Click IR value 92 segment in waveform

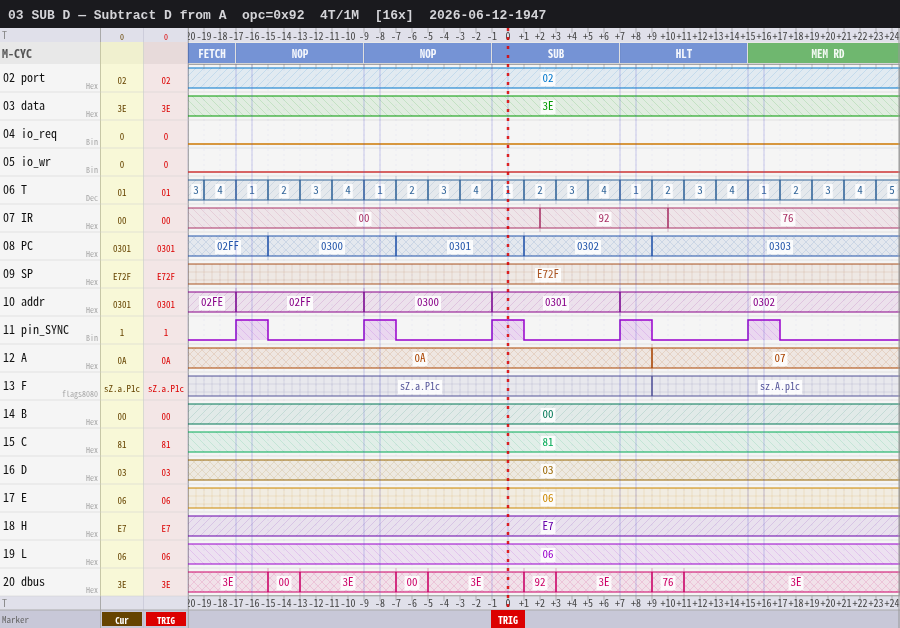pos(603,218)
